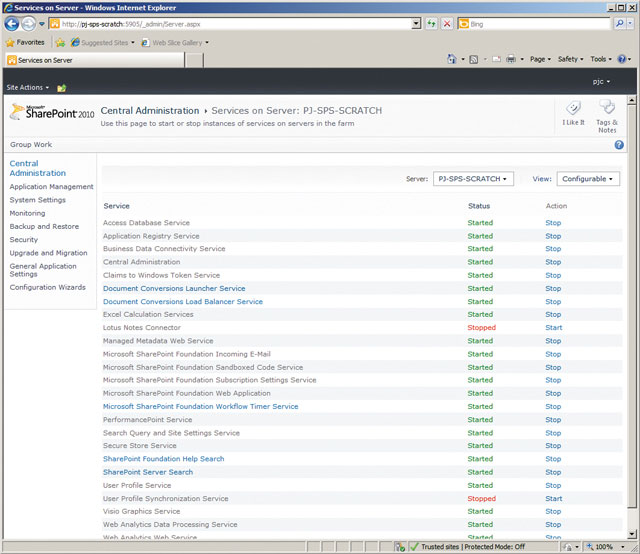Open the Safety menu
This screenshot has width=640, height=554.
point(571,59)
